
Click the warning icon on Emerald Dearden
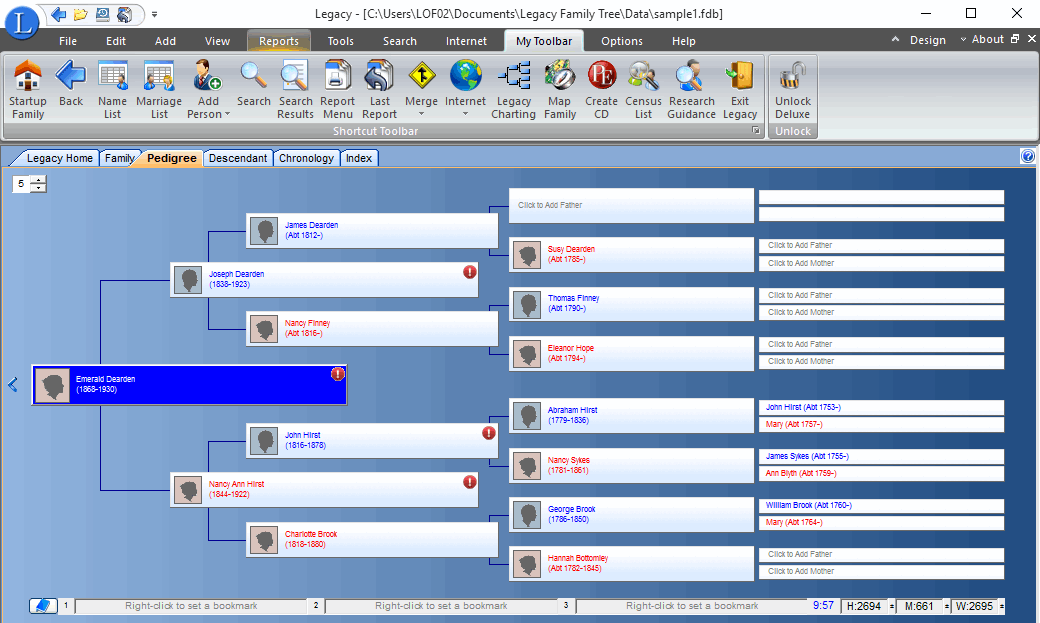pos(338,374)
